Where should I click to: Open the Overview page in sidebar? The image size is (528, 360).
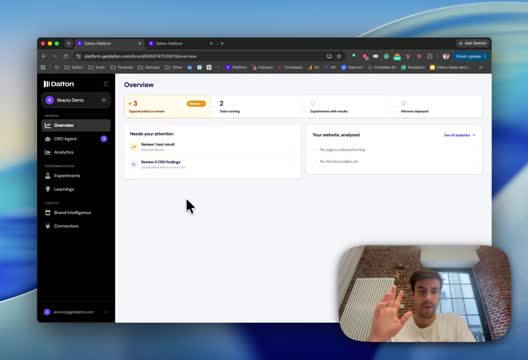(x=76, y=125)
